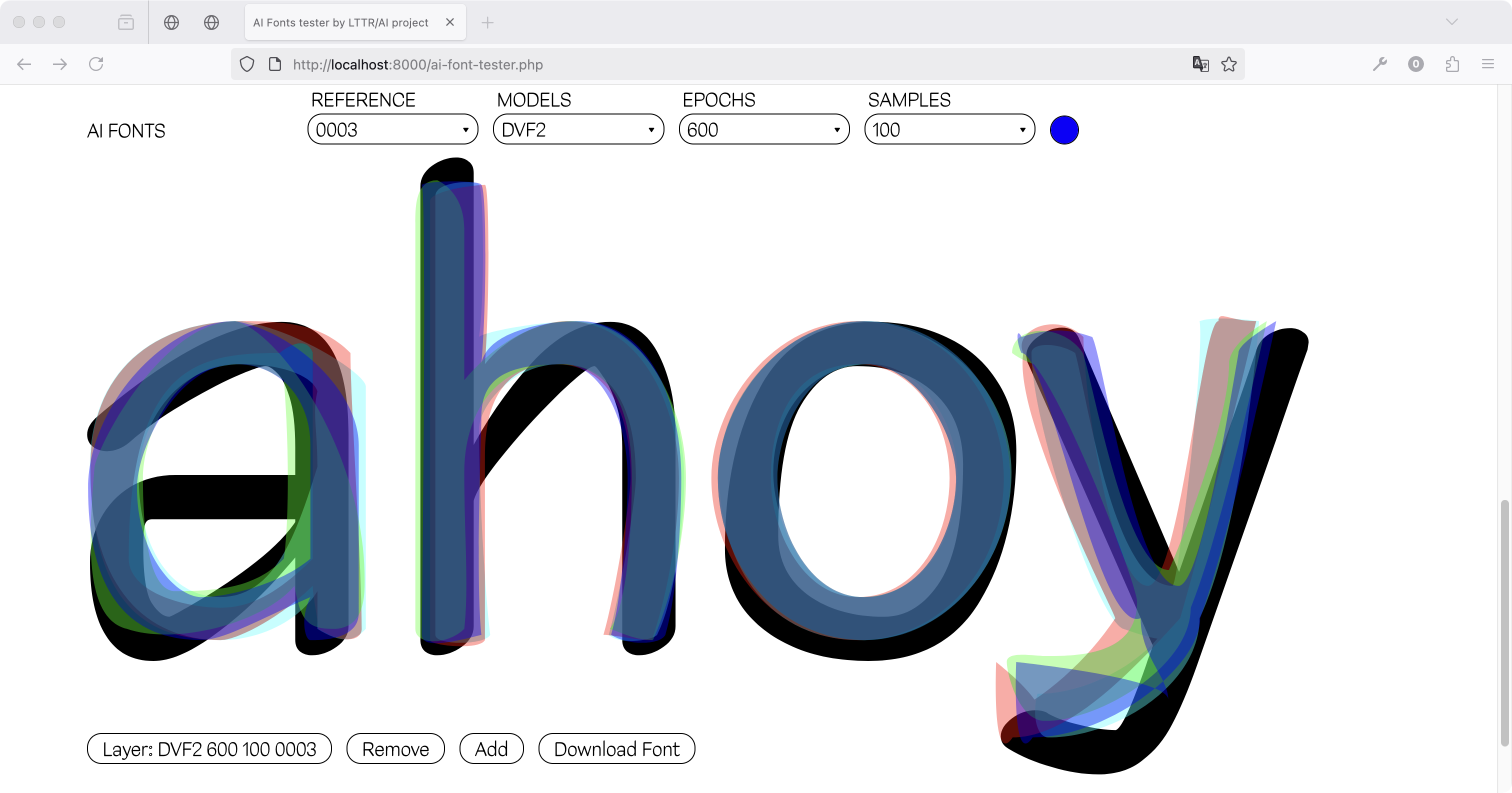
Task: Close the AI Fonts tester tab
Action: point(450,22)
